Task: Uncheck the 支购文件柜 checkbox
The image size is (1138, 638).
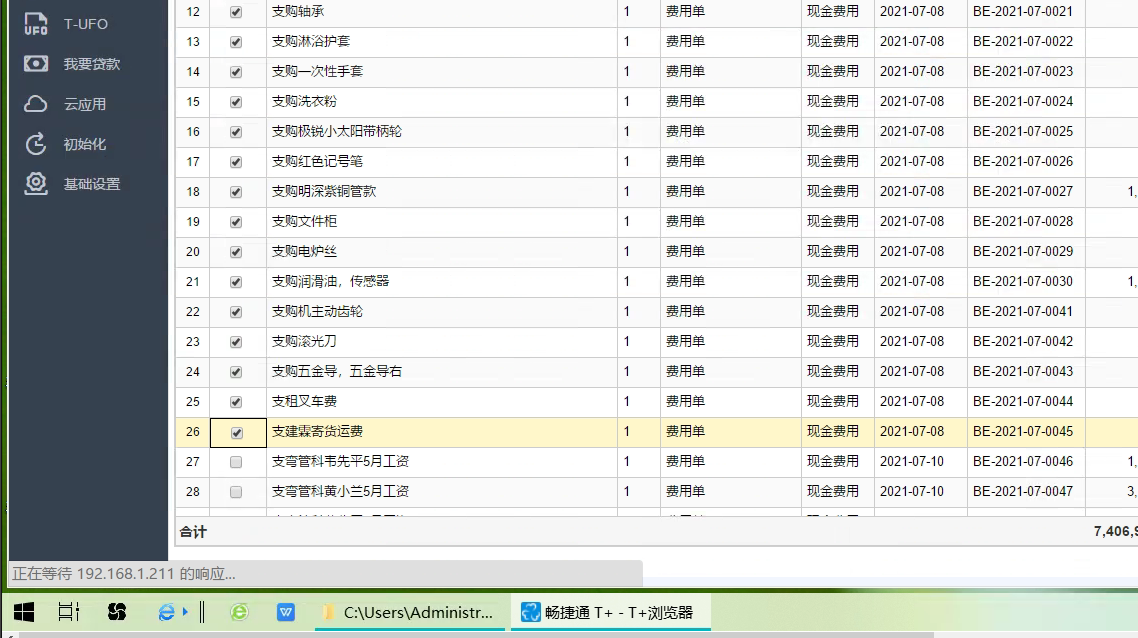Action: tap(236, 222)
